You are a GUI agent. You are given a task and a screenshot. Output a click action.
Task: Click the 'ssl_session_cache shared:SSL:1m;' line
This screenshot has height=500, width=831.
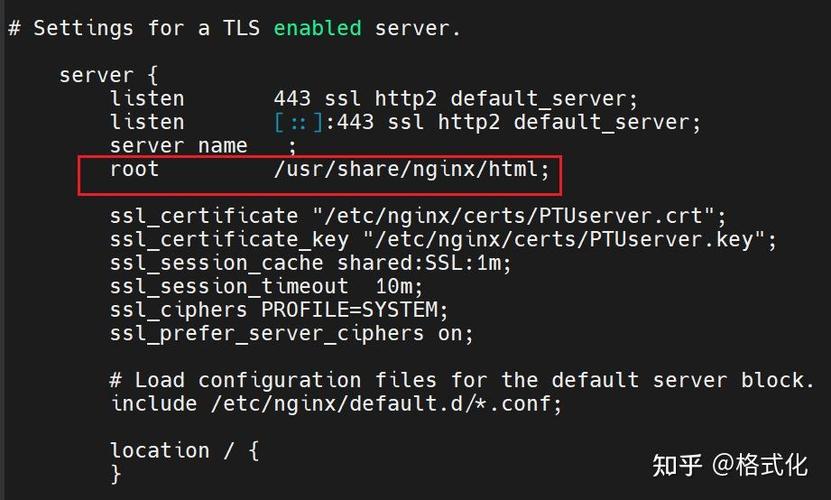pyautogui.click(x=311, y=264)
